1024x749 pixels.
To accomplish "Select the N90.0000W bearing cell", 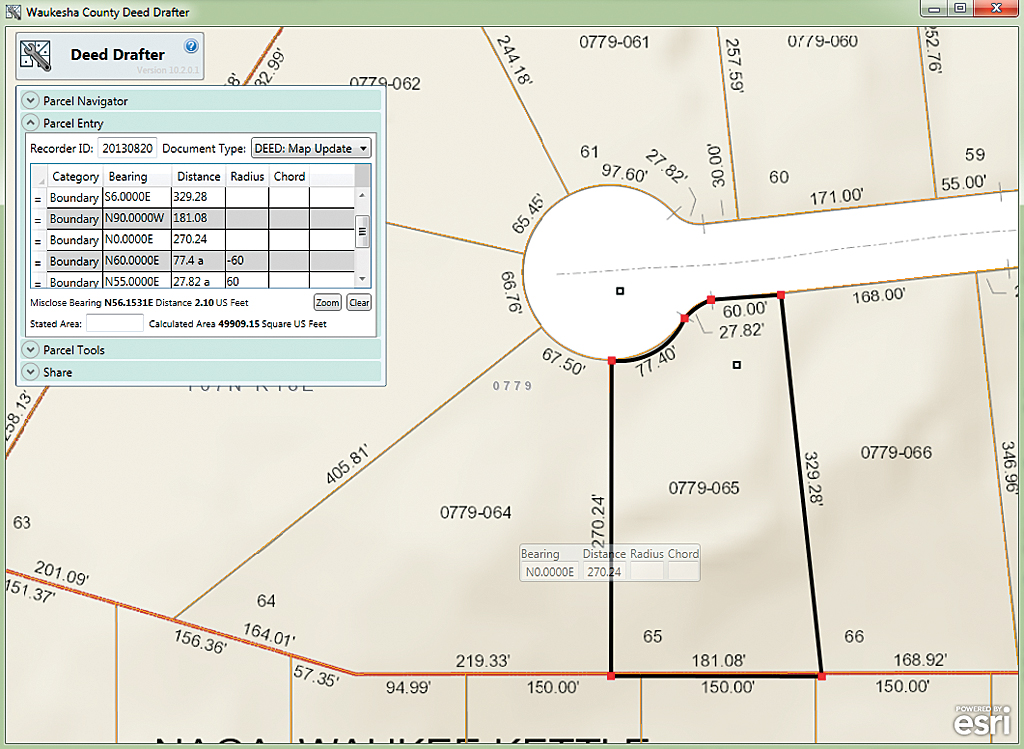I will (x=137, y=218).
